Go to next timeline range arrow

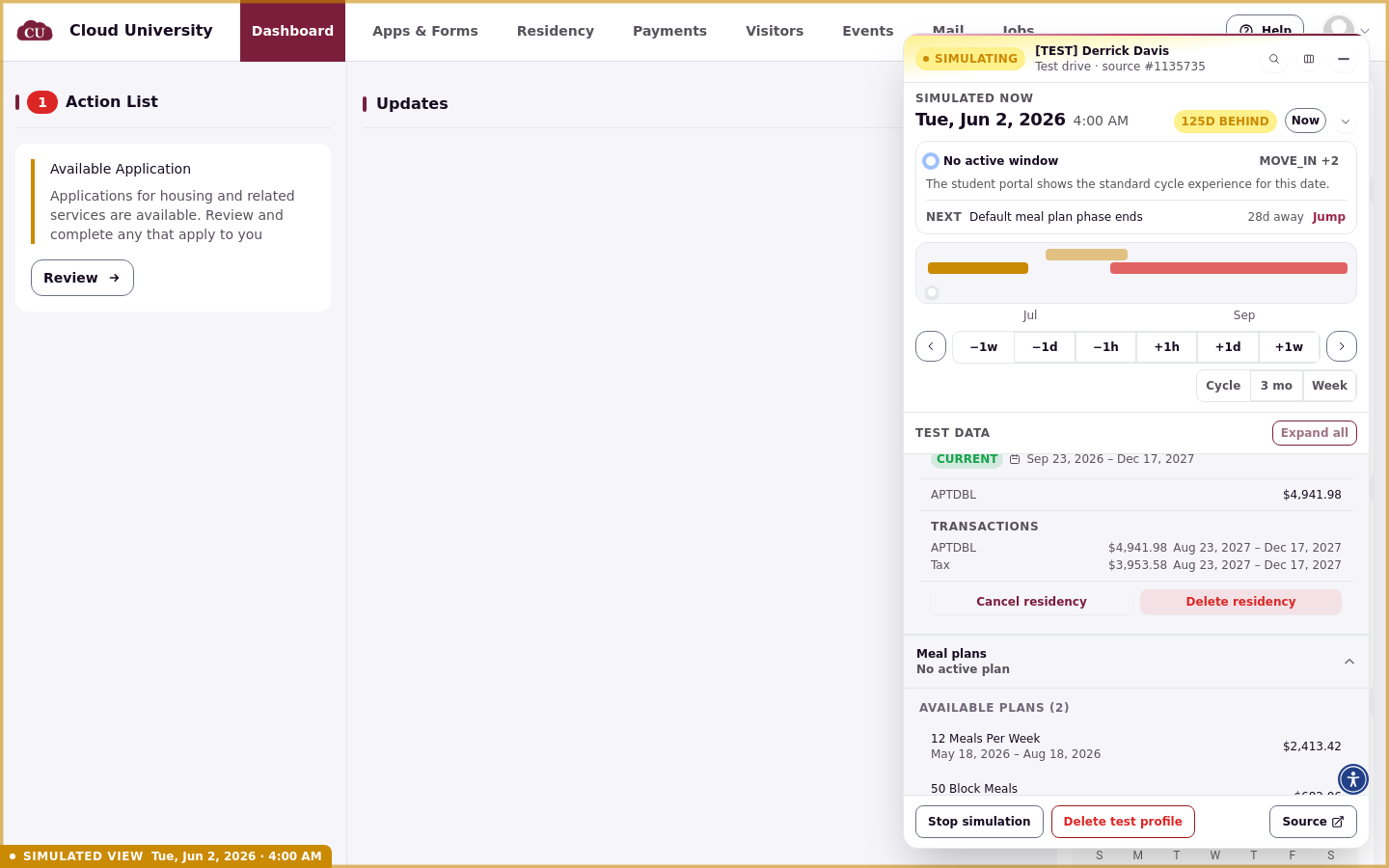click(1342, 346)
